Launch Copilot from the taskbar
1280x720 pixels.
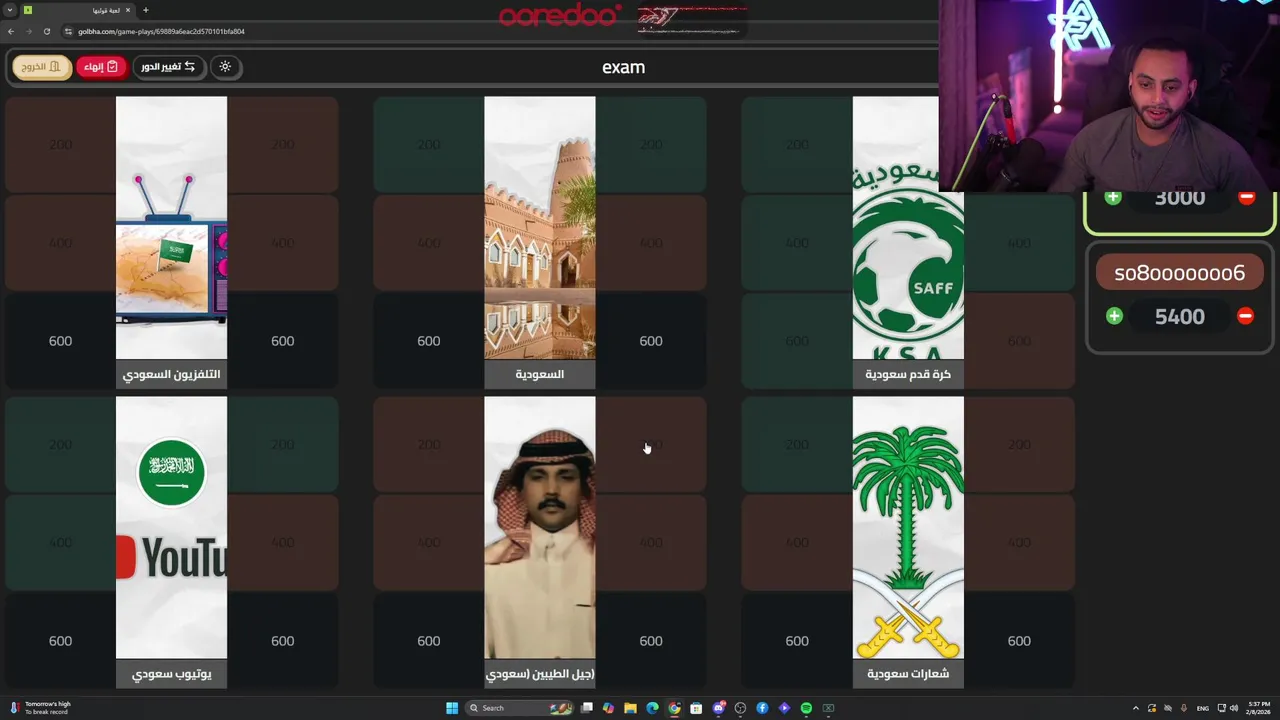coord(608,708)
